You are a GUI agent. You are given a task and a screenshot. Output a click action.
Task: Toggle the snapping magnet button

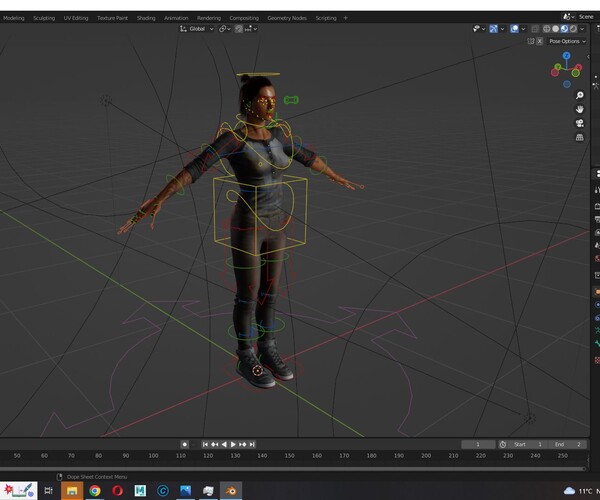click(x=239, y=29)
